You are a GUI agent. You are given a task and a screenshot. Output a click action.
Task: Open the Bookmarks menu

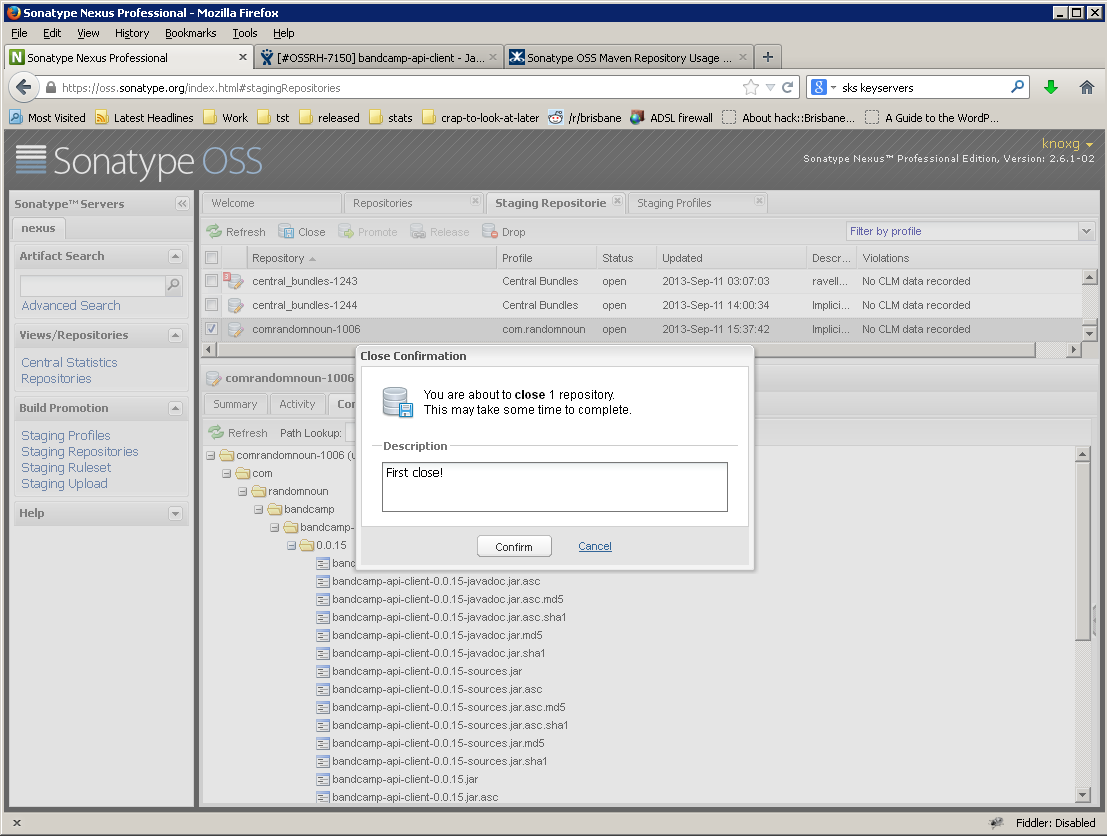(x=191, y=33)
